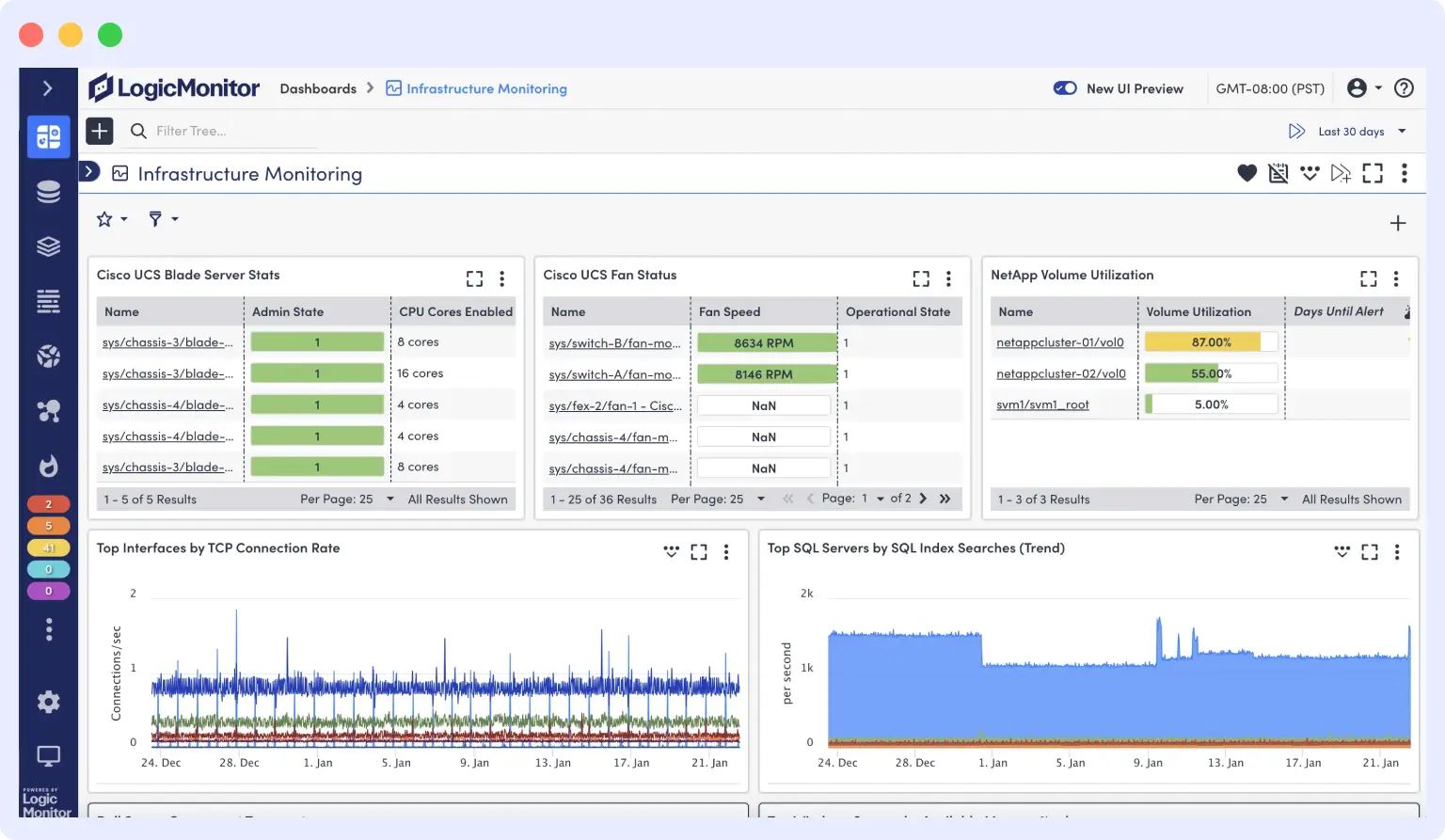The height and width of the screenshot is (840, 1445).
Task: Open the Last 30 days time range dropdown
Action: [1362, 132]
